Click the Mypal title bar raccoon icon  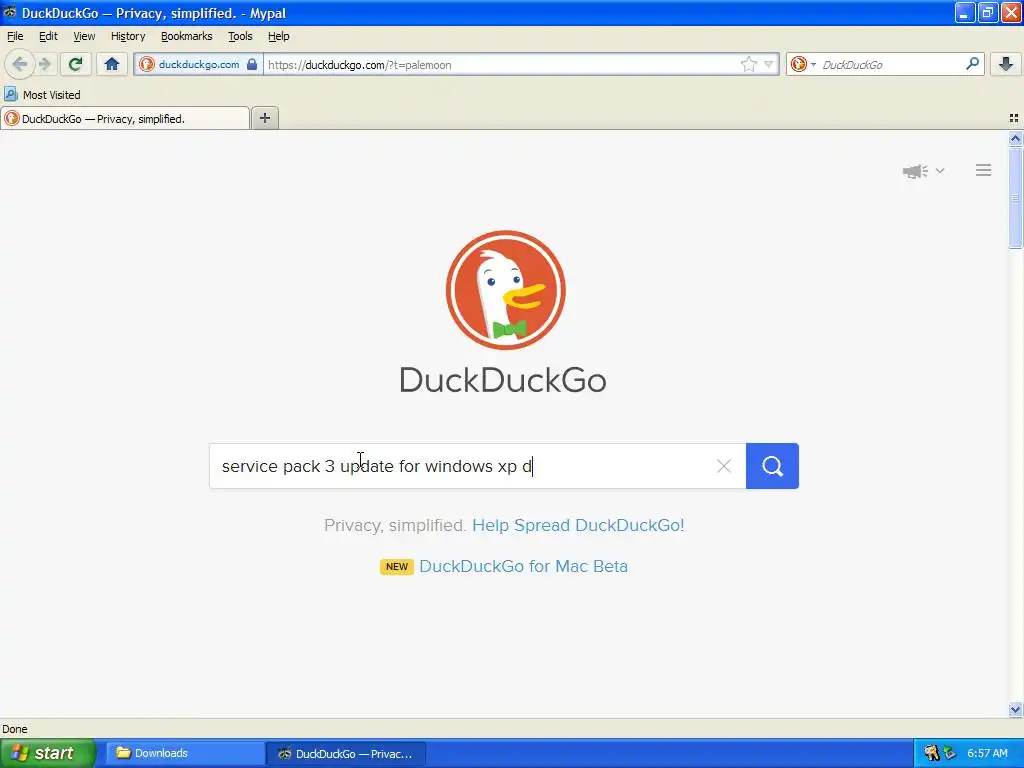click(10, 12)
